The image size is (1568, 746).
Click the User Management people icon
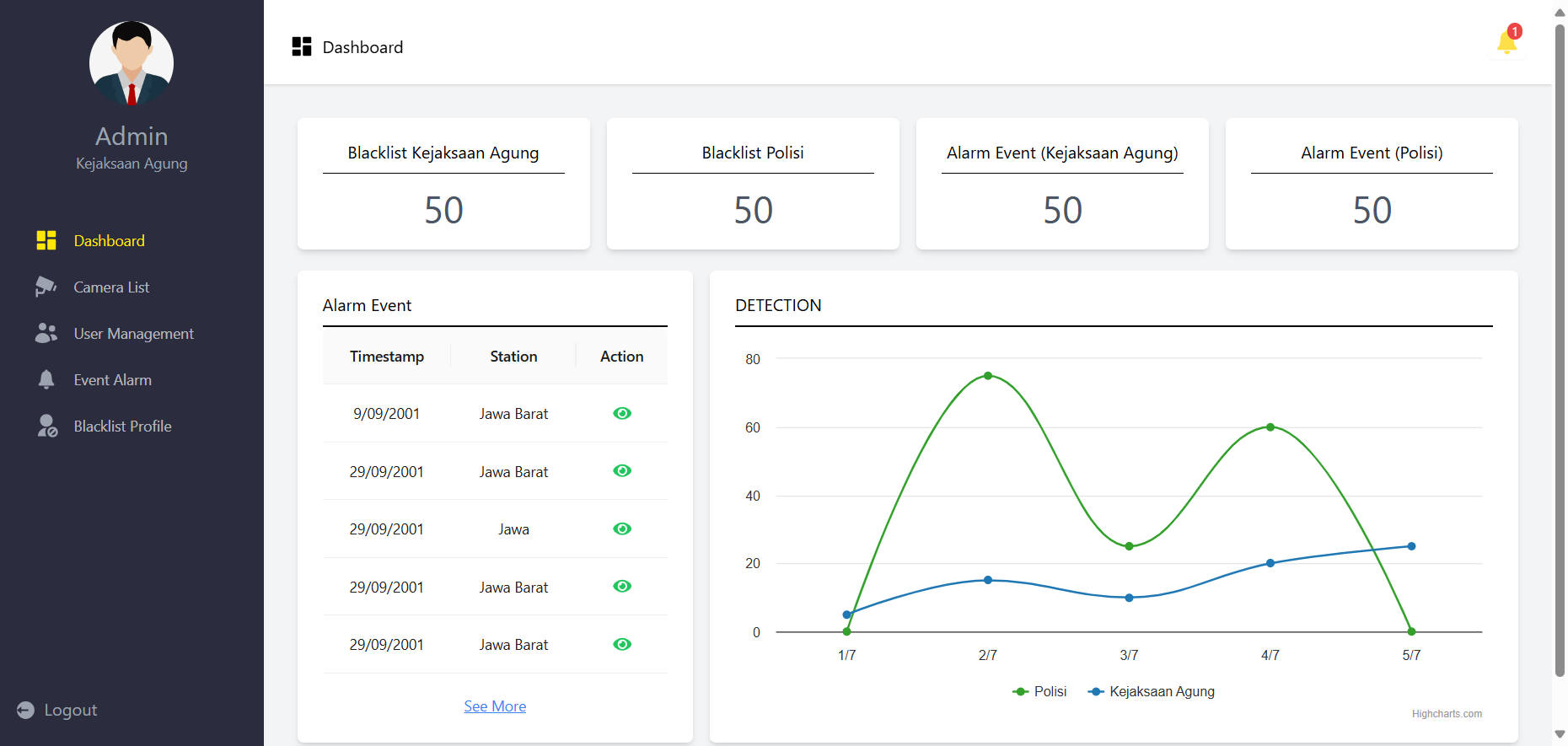(x=46, y=334)
